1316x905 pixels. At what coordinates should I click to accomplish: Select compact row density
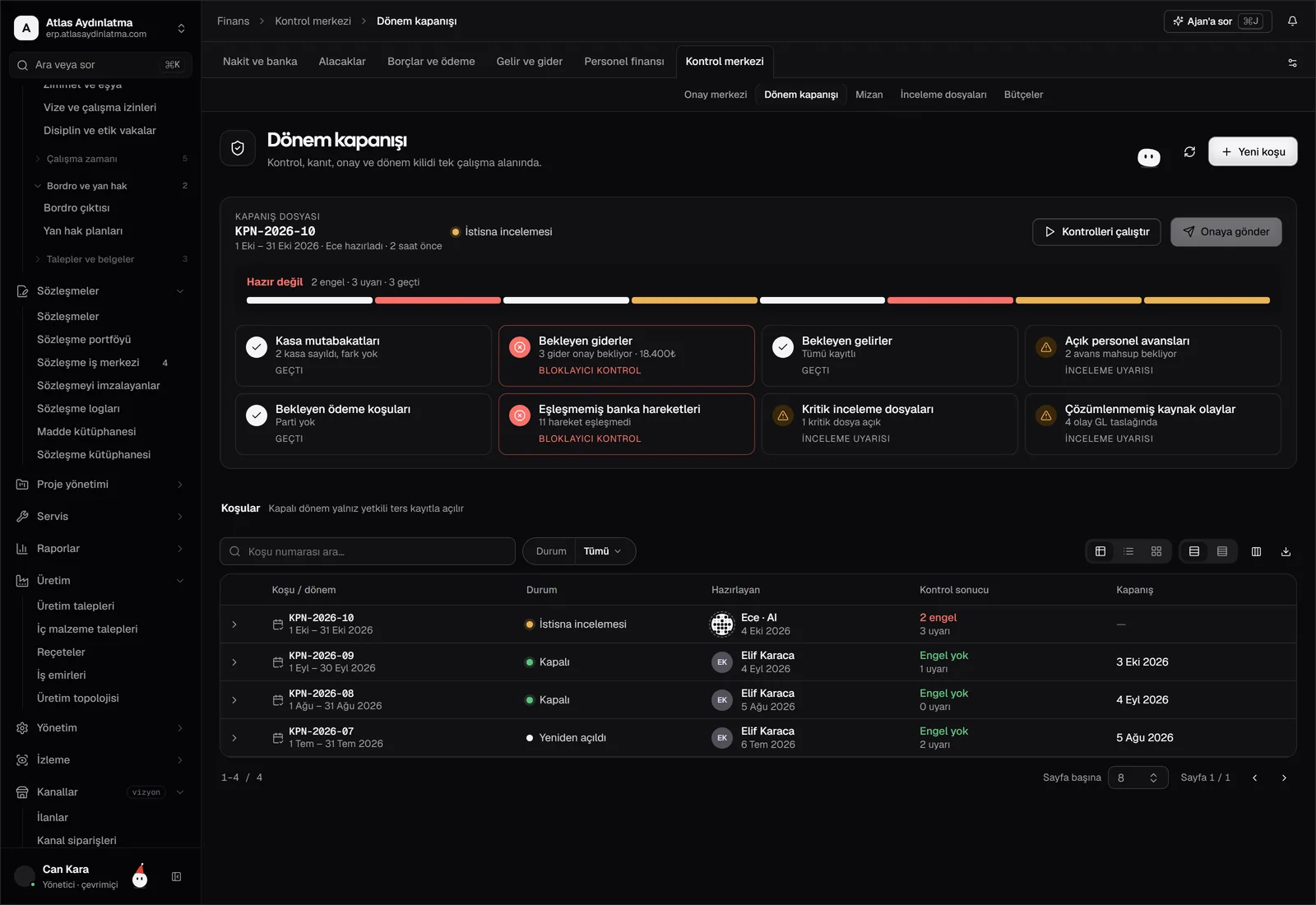1222,551
